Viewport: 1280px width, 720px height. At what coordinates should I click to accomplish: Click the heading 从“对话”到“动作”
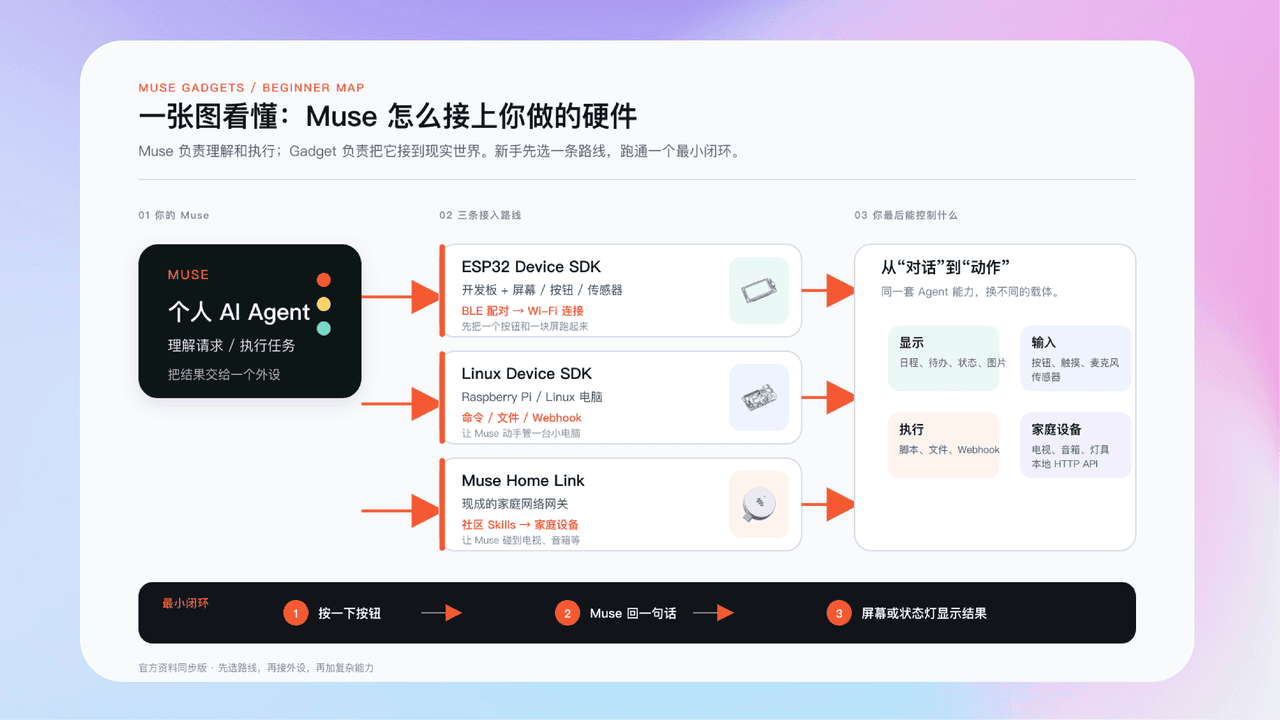point(945,268)
